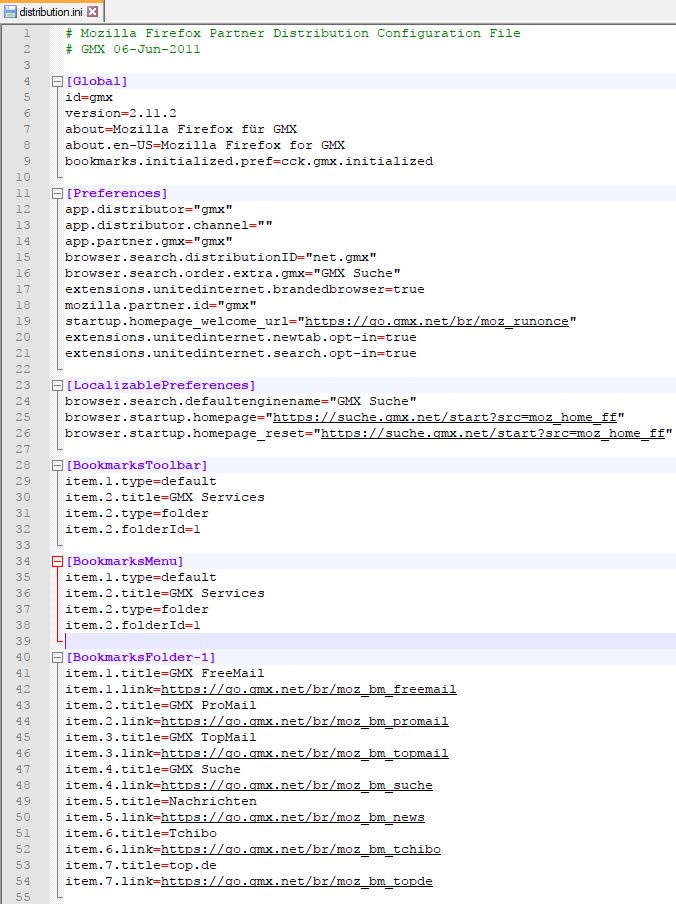
Task: Click the 'app.distributor.channel' line
Action: click(x=168, y=225)
